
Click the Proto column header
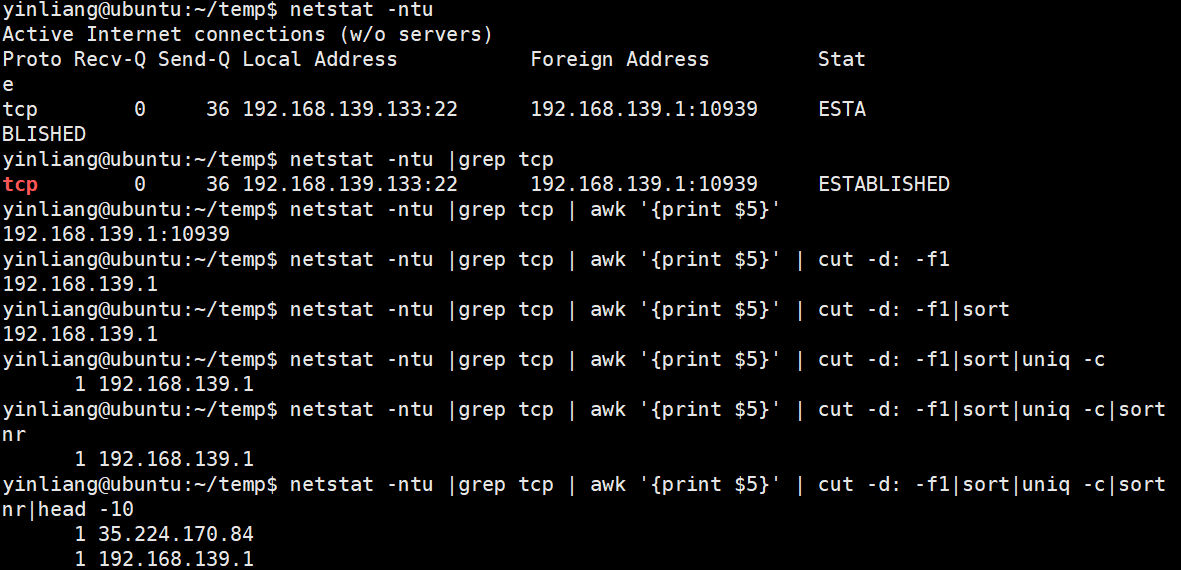pos(32,59)
